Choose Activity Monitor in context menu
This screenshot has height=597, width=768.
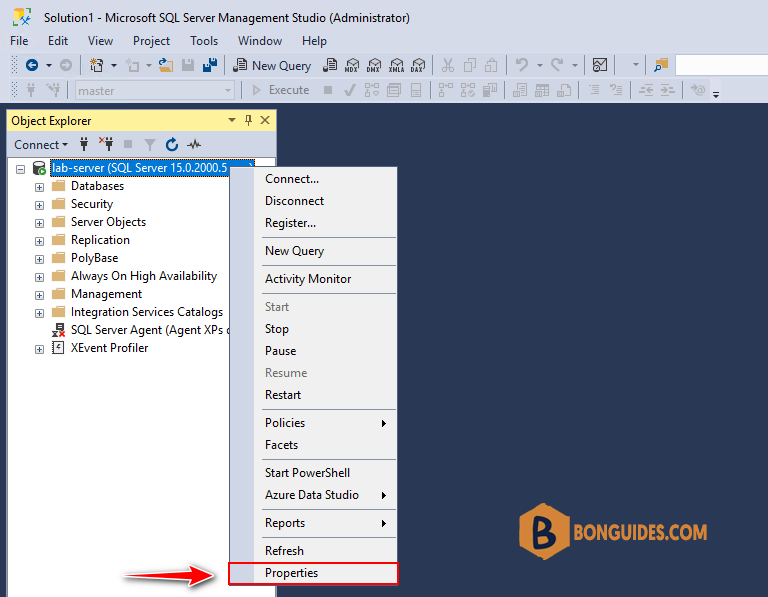pyautogui.click(x=308, y=279)
